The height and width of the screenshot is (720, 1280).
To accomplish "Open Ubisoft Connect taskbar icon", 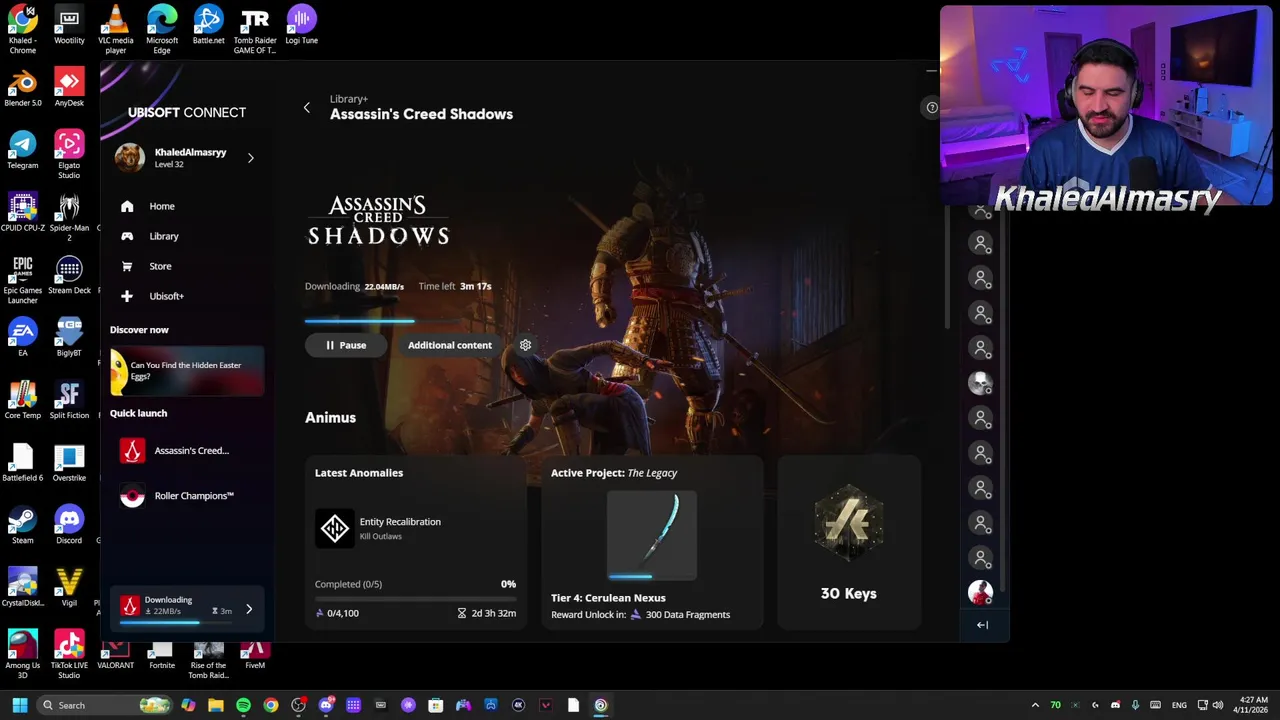I will pos(600,705).
